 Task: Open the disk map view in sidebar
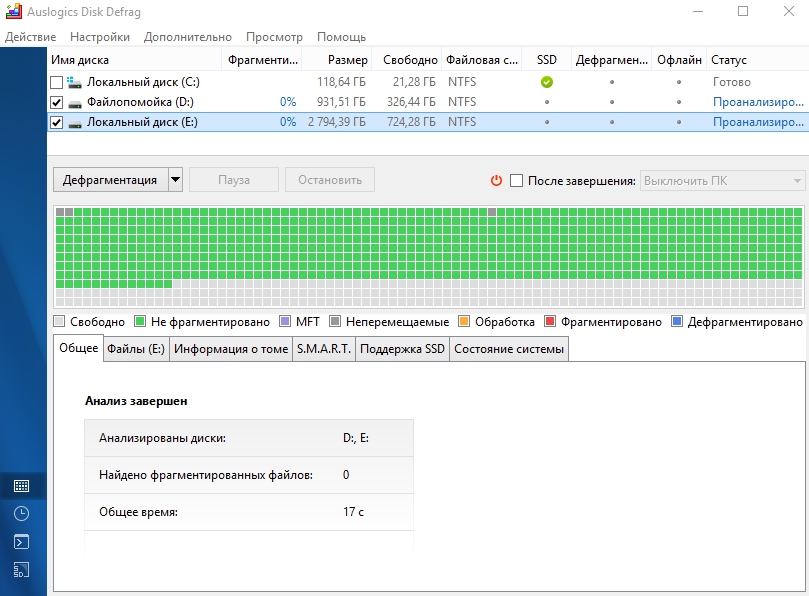coord(21,486)
